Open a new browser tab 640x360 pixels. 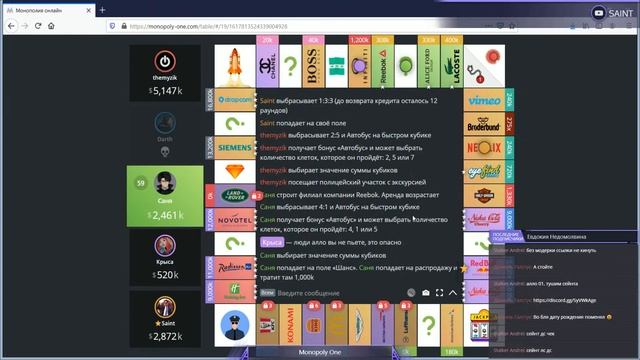(102, 10)
